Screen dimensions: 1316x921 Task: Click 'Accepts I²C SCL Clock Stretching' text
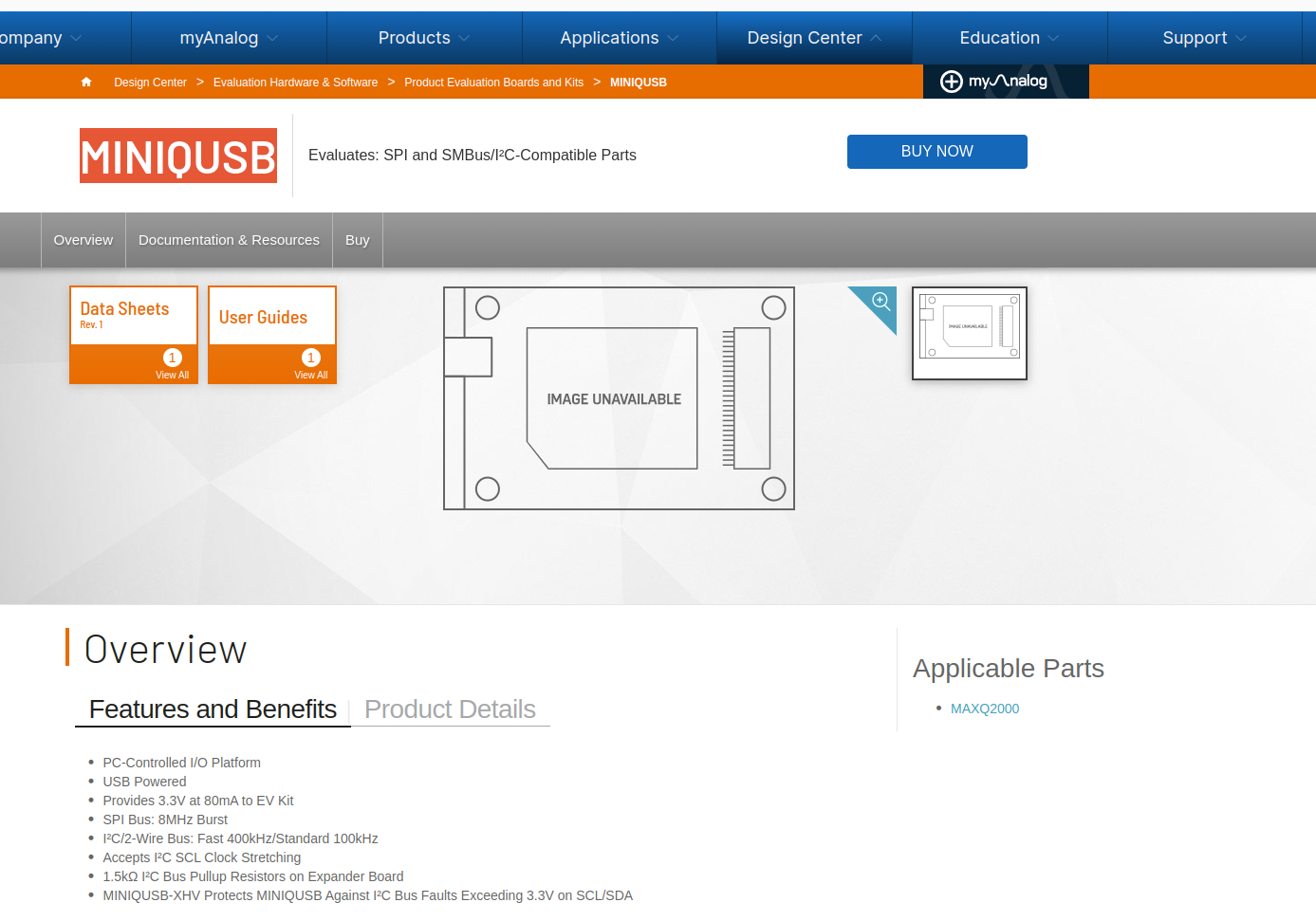tap(202, 857)
